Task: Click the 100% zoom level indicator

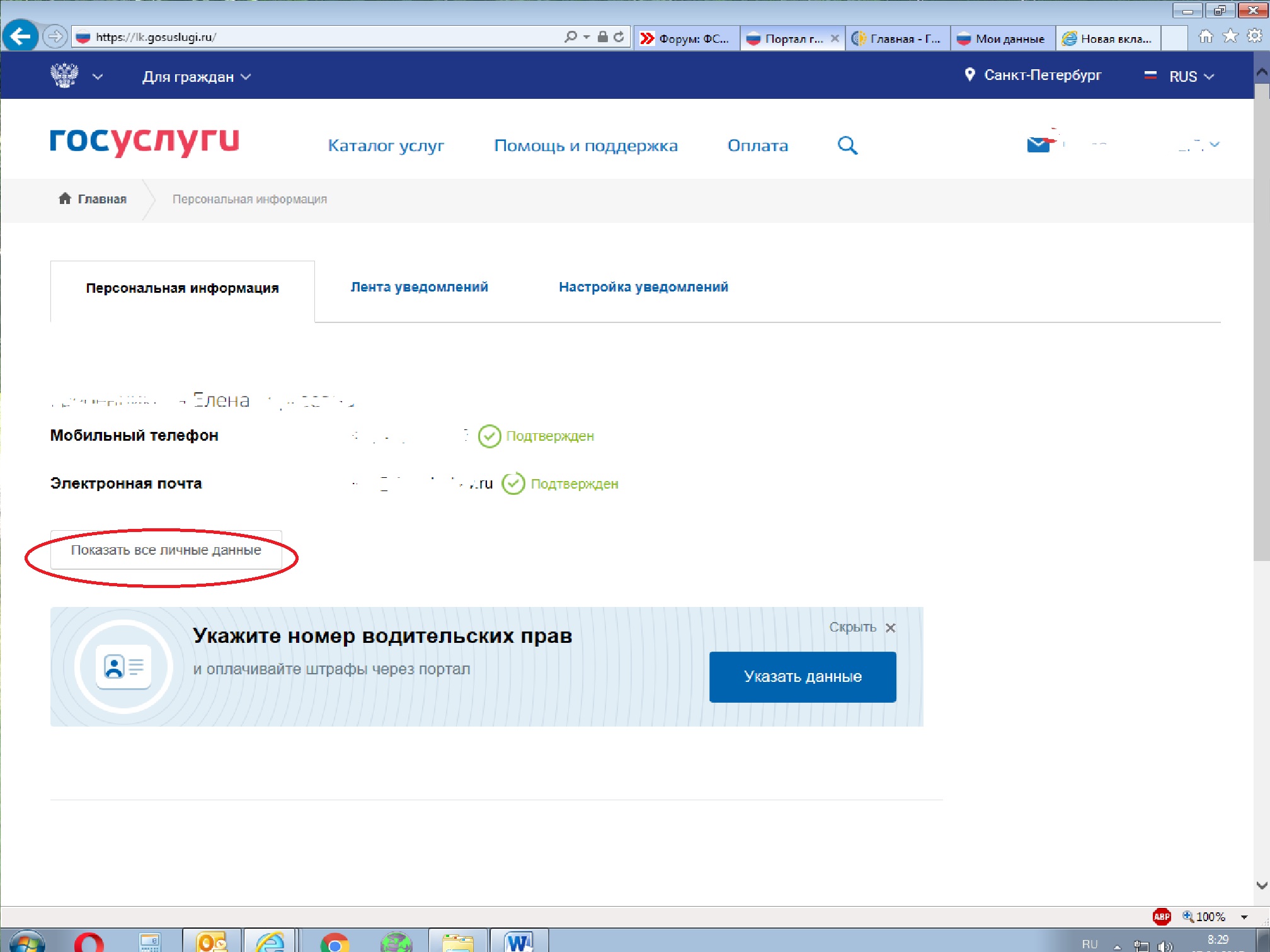Action: [x=1203, y=916]
